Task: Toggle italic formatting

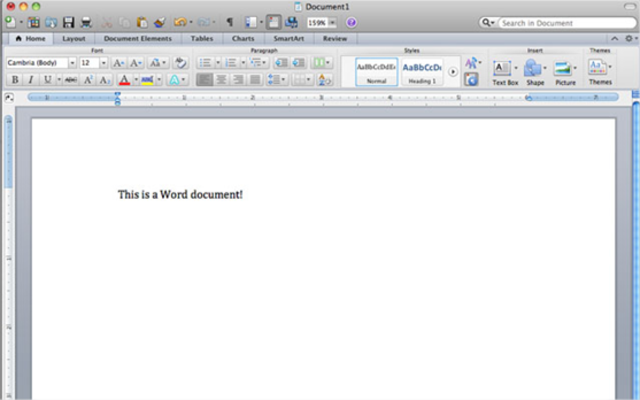Action: (31, 79)
